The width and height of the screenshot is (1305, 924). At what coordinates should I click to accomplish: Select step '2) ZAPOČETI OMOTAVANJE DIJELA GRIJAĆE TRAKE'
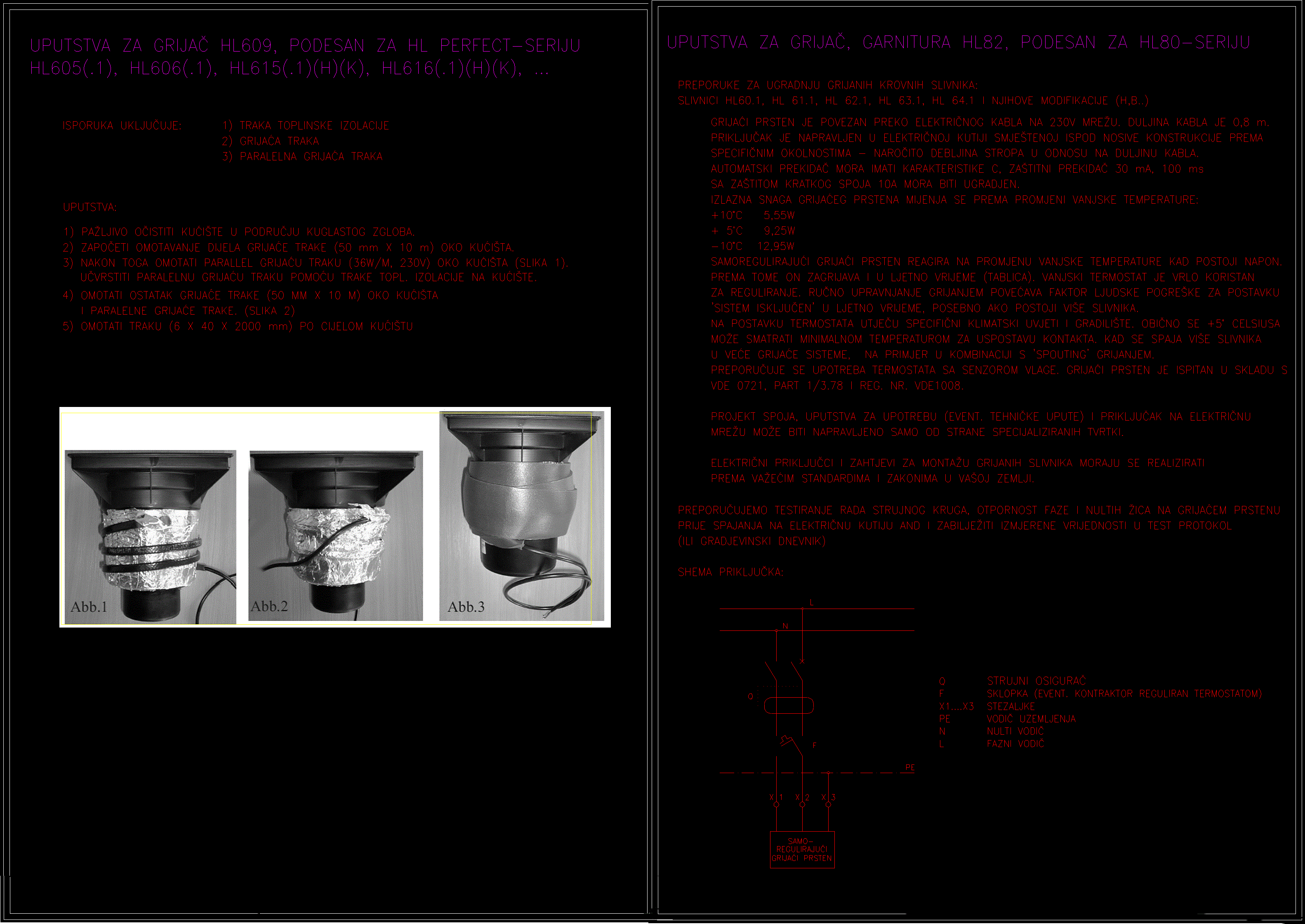pos(289,247)
